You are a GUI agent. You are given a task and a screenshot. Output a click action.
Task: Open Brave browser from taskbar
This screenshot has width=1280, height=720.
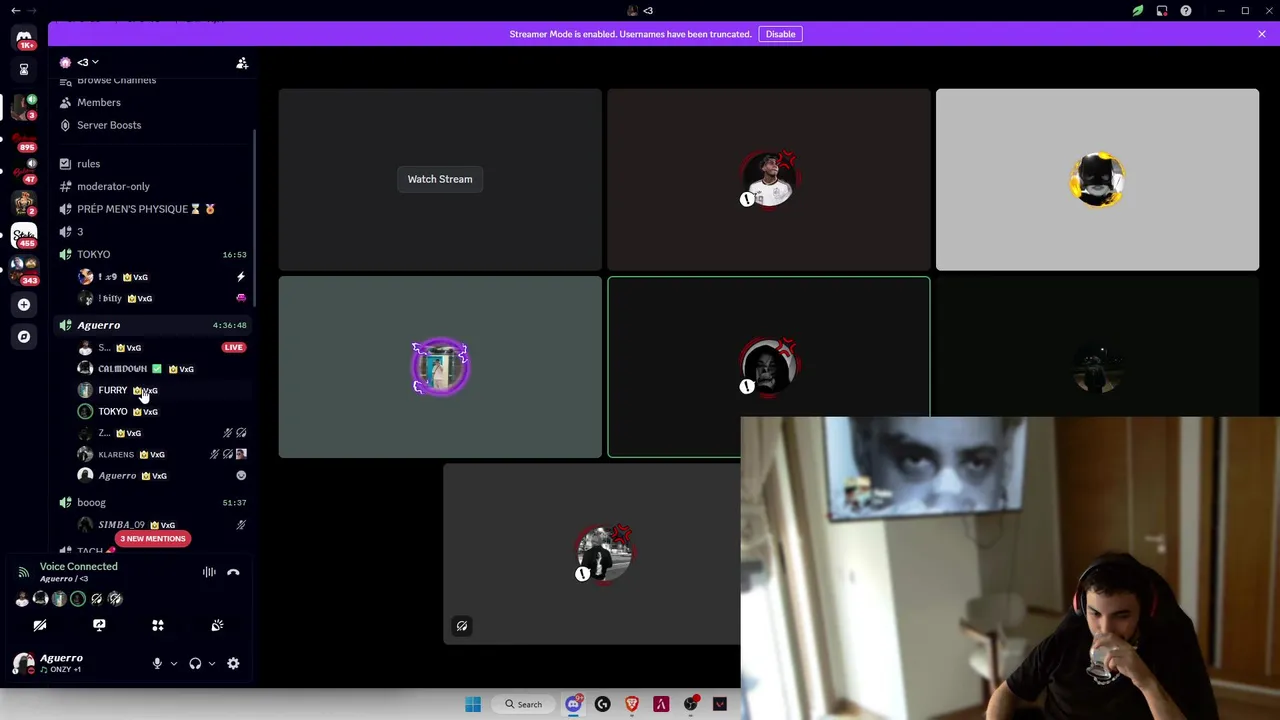(632, 704)
